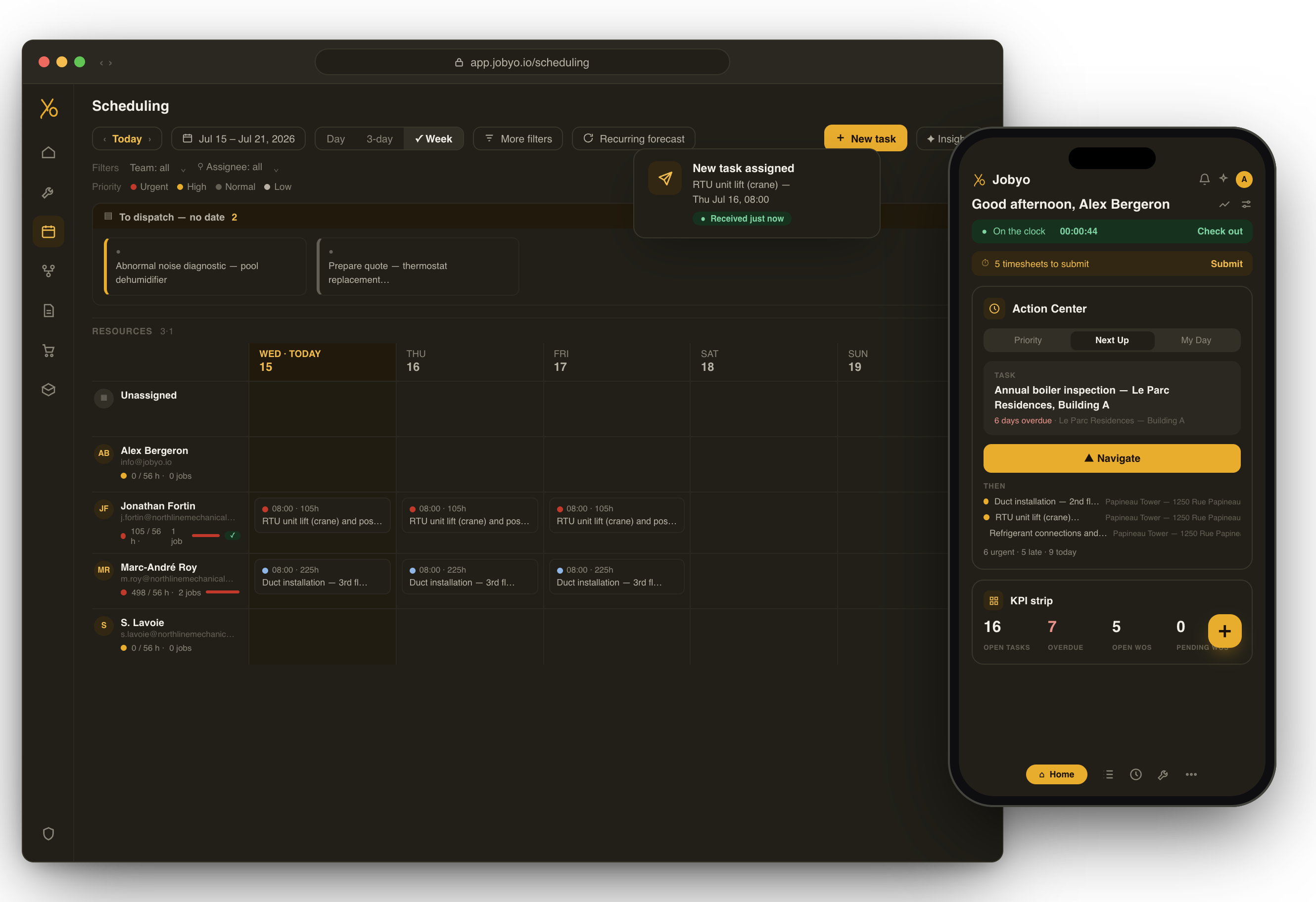Viewport: 1316px width, 902px height.
Task: Click the browser back arrow
Action: (x=101, y=63)
